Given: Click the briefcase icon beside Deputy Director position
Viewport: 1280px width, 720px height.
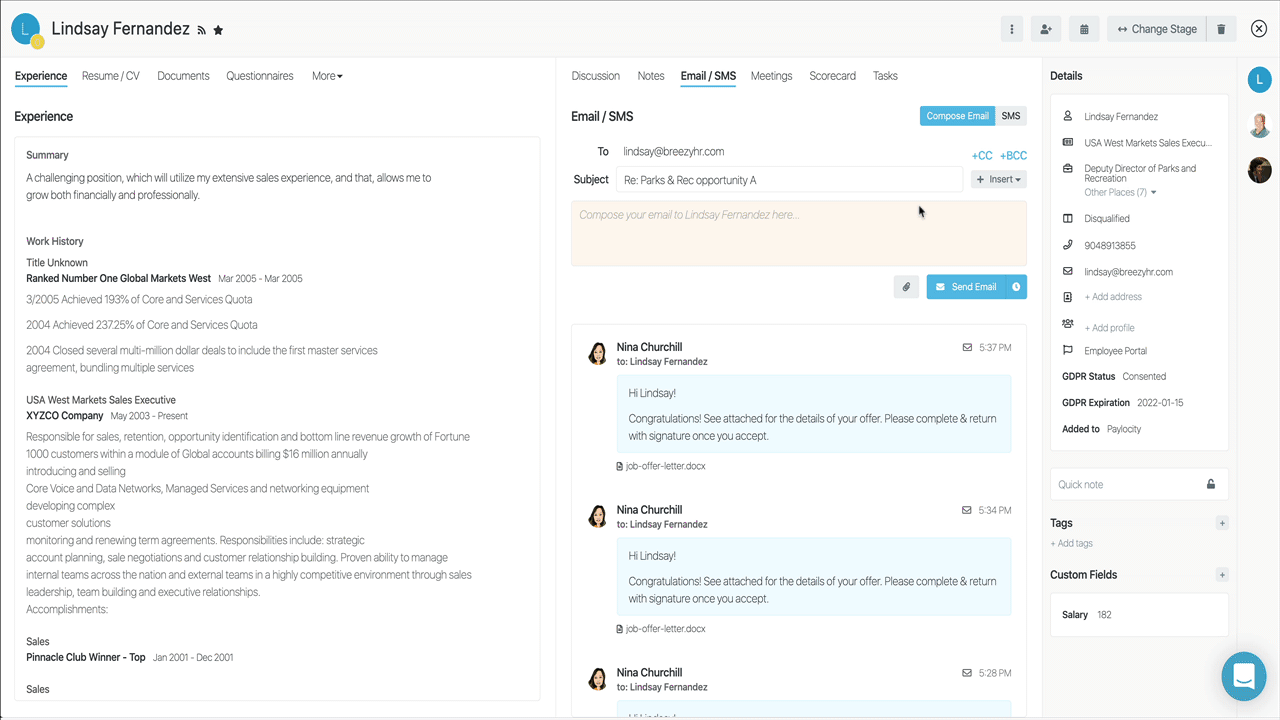Looking at the screenshot, I should point(1068,169).
